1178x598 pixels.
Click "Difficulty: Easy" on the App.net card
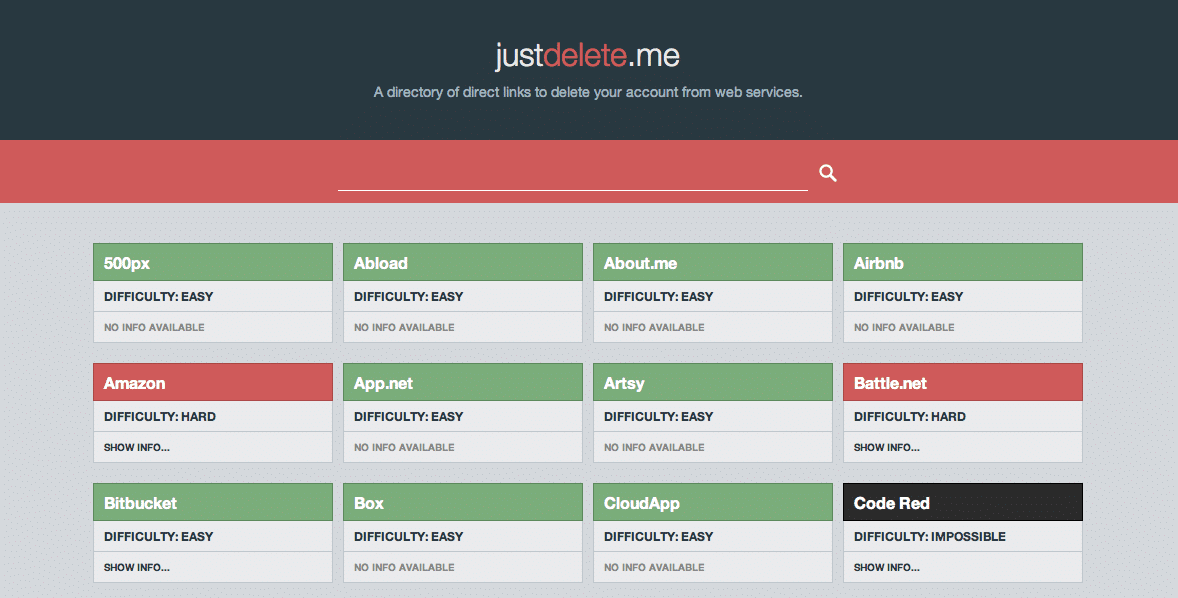coord(409,416)
